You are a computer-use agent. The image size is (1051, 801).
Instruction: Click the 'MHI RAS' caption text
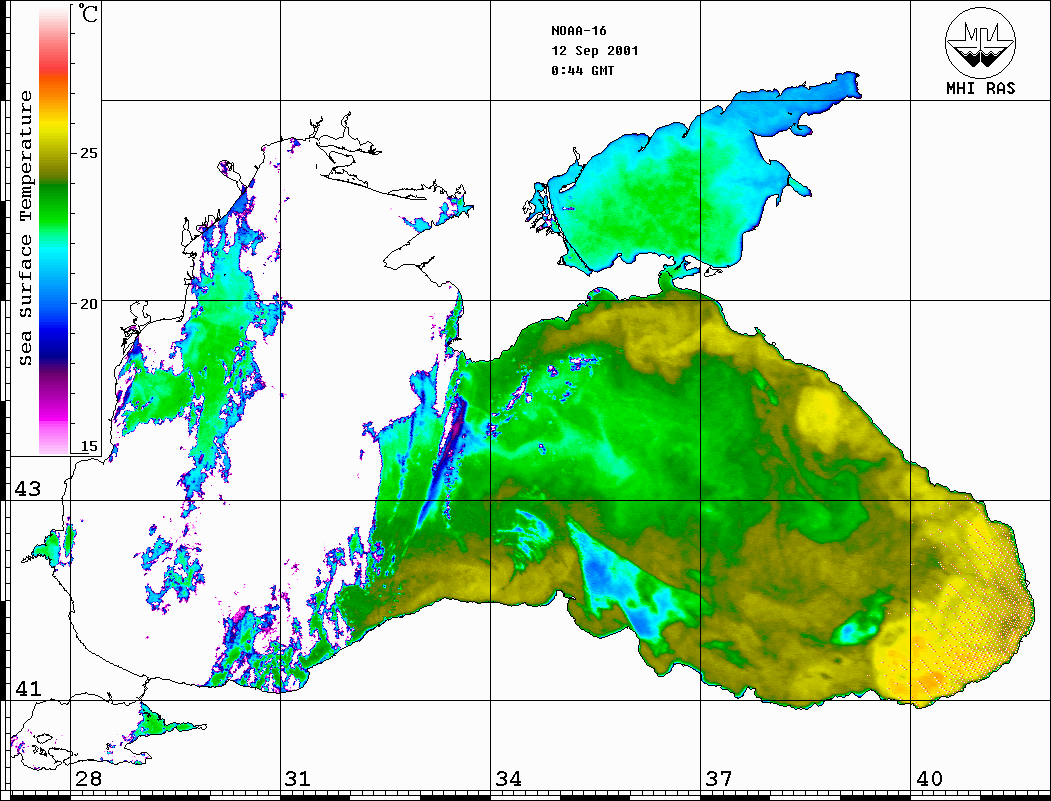click(x=980, y=88)
